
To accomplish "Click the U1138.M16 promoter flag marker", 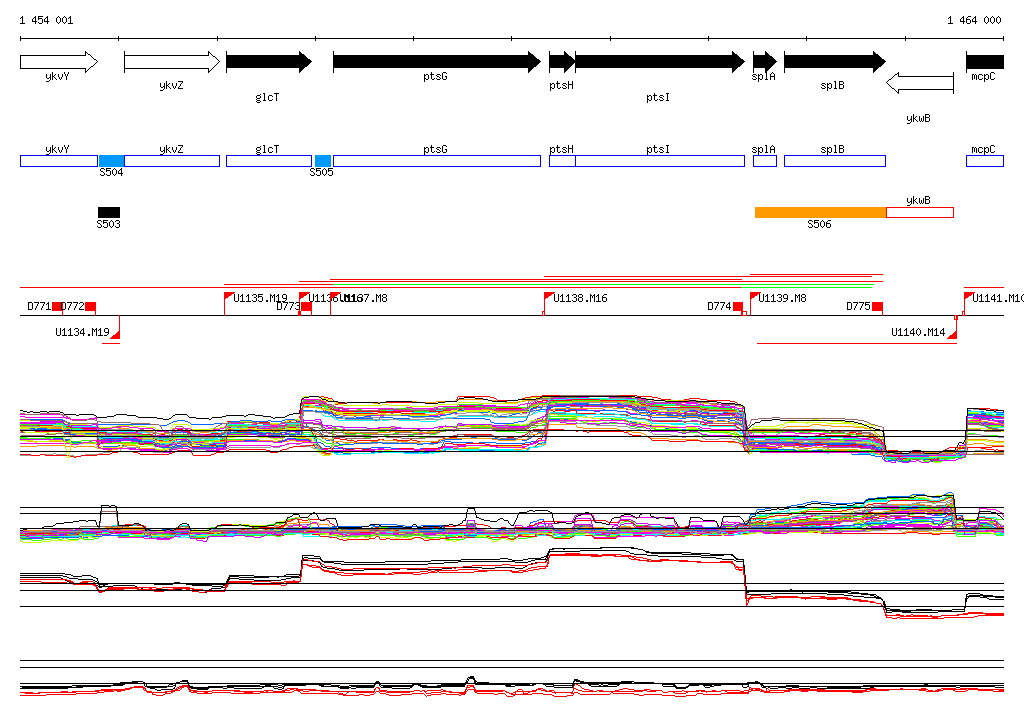I will point(548,297).
